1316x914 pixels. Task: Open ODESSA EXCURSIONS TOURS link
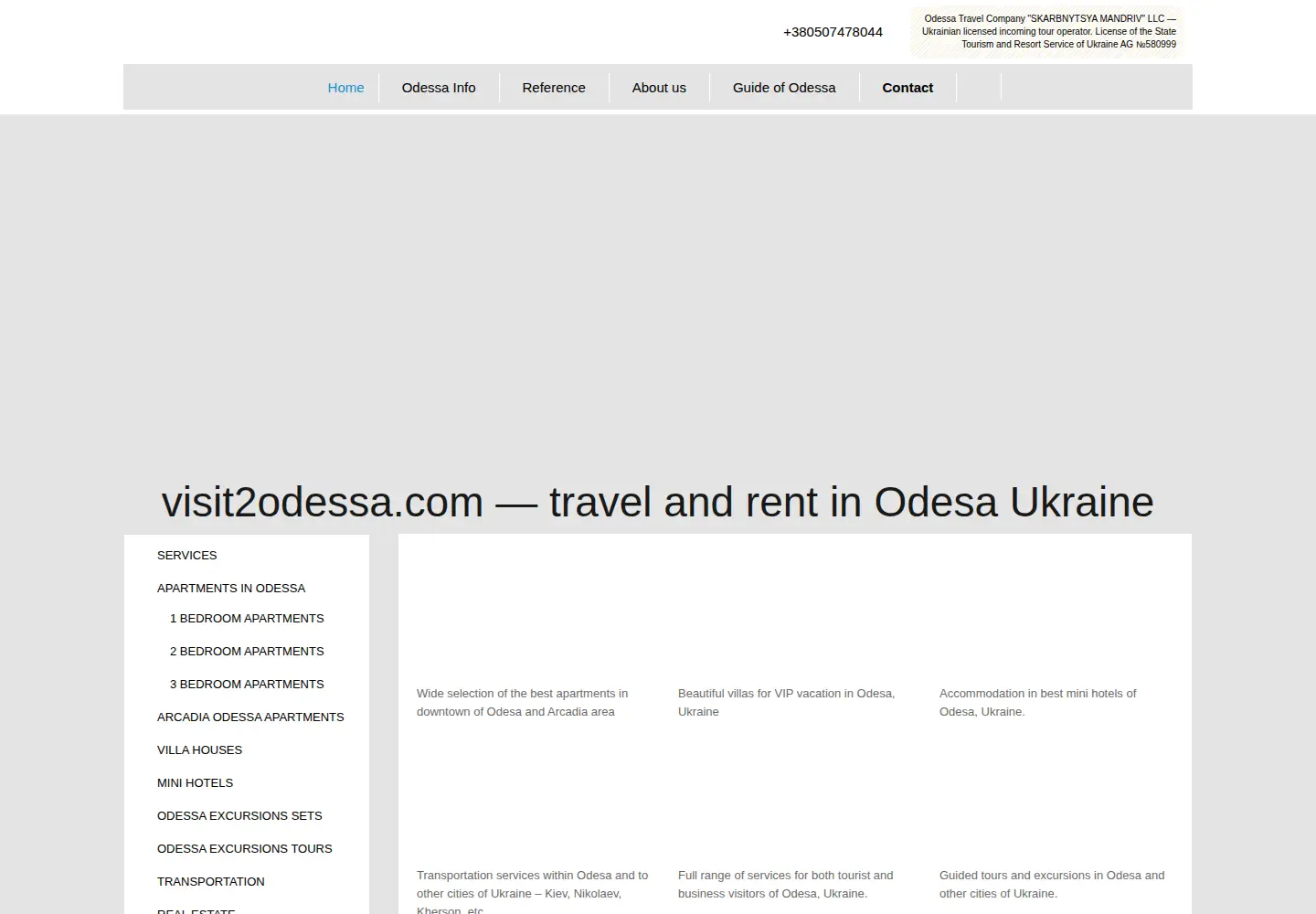click(x=245, y=849)
